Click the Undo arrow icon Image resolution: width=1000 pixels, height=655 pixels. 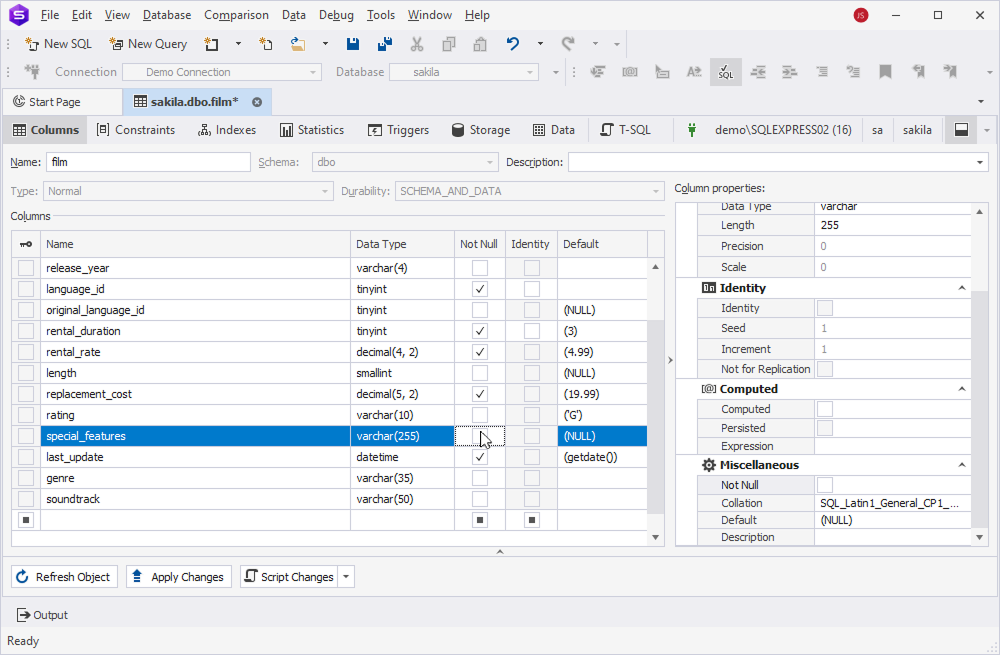click(x=513, y=44)
